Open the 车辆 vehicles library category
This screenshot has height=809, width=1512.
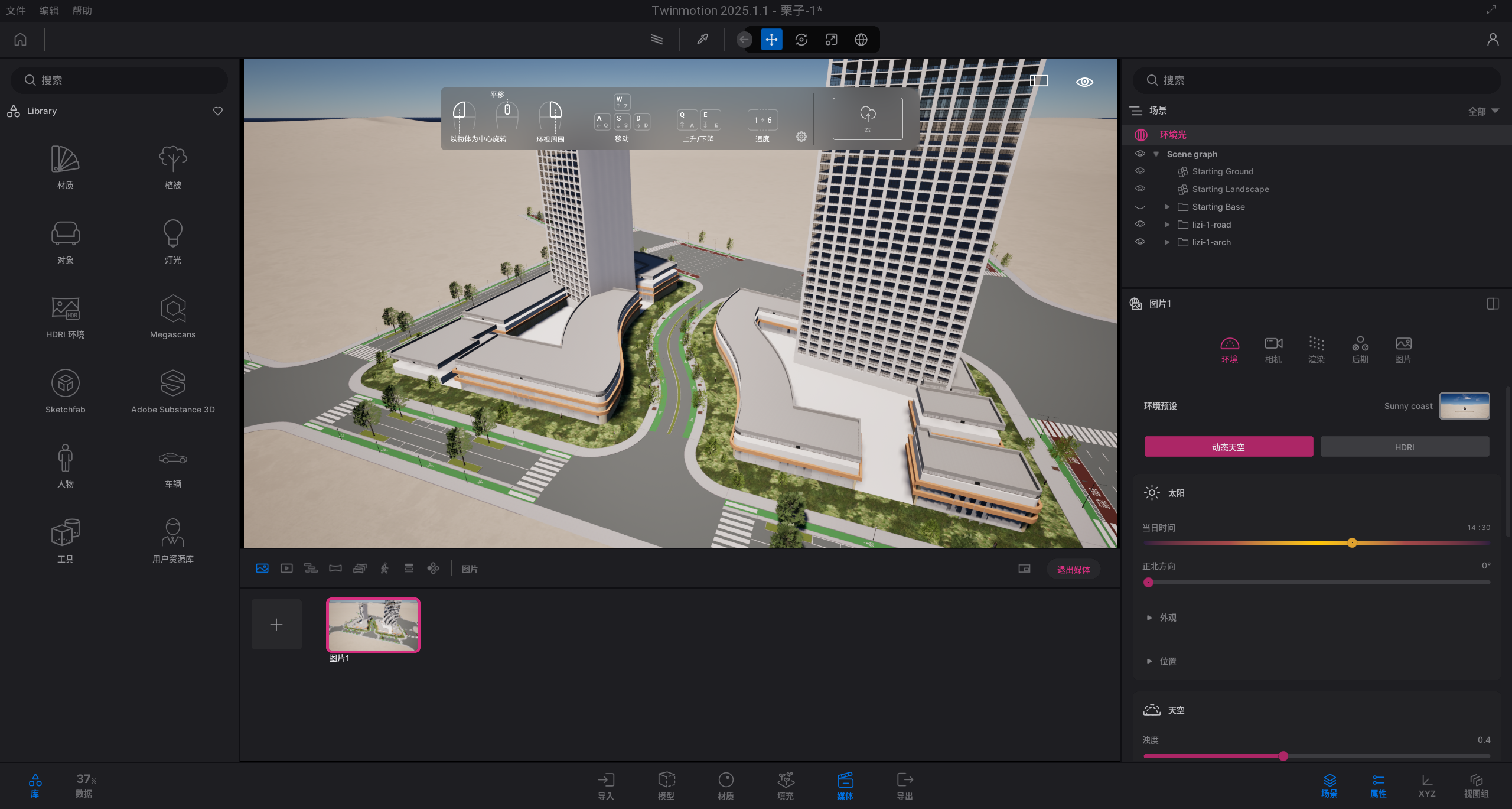(x=172, y=466)
